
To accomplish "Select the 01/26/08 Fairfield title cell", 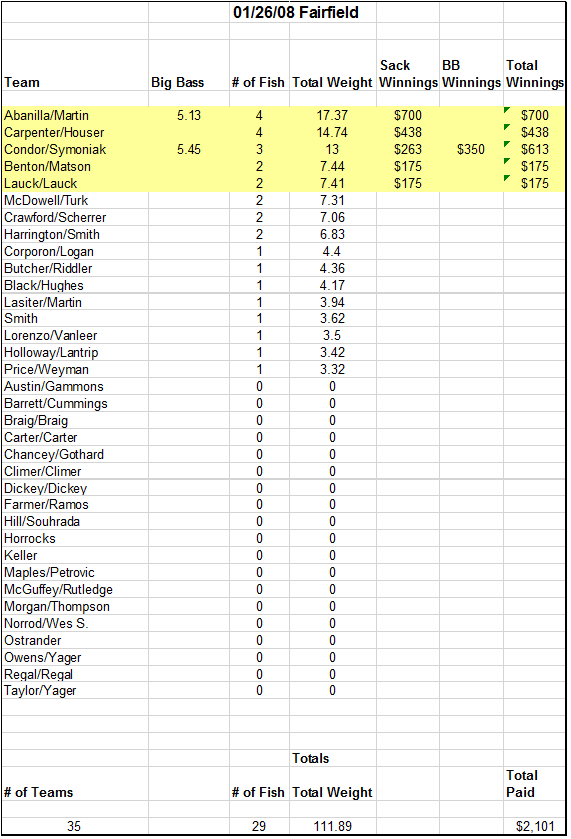I will (x=296, y=12).
